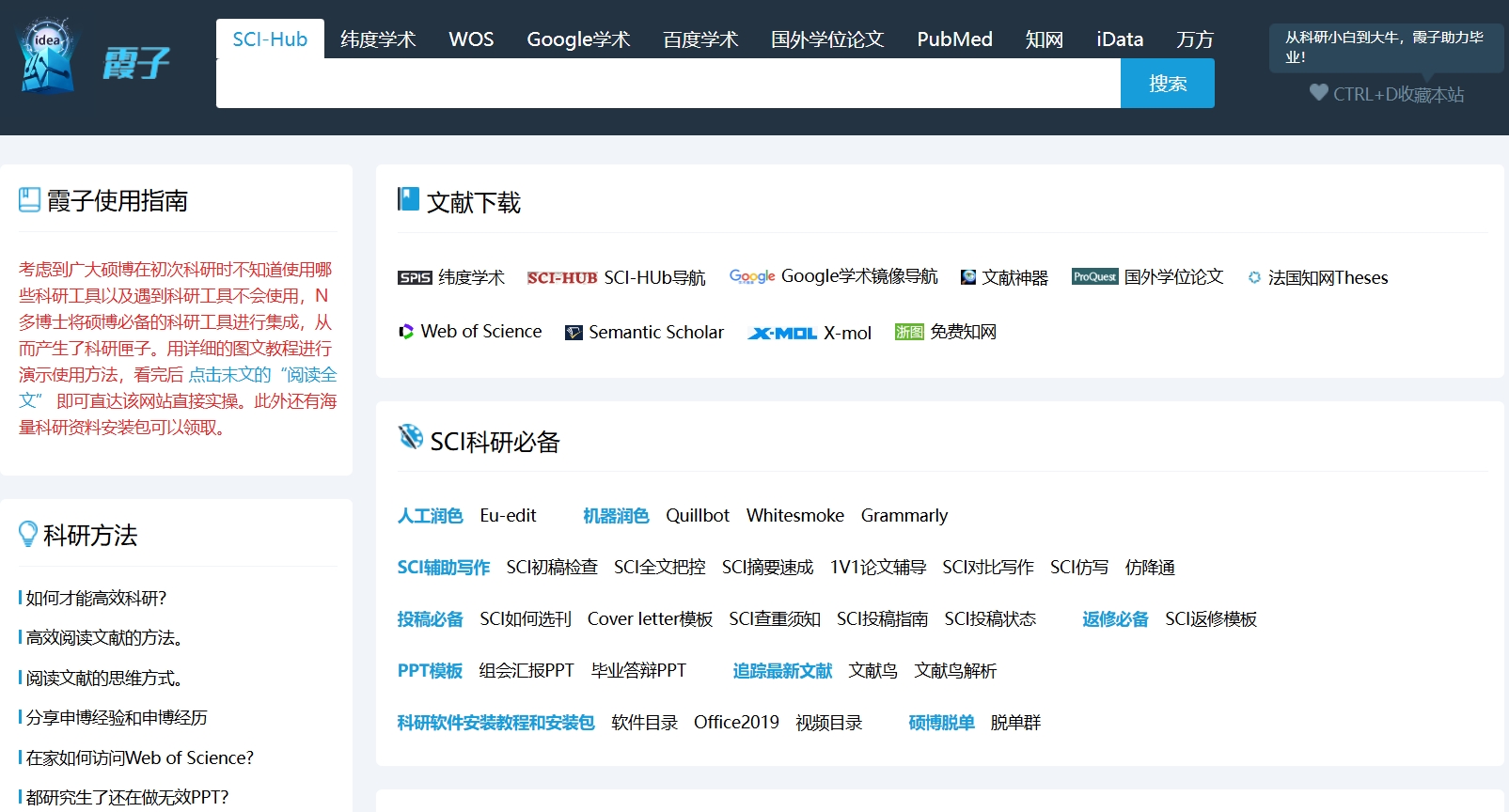Open the 1V1论文辅导 link

(878, 567)
